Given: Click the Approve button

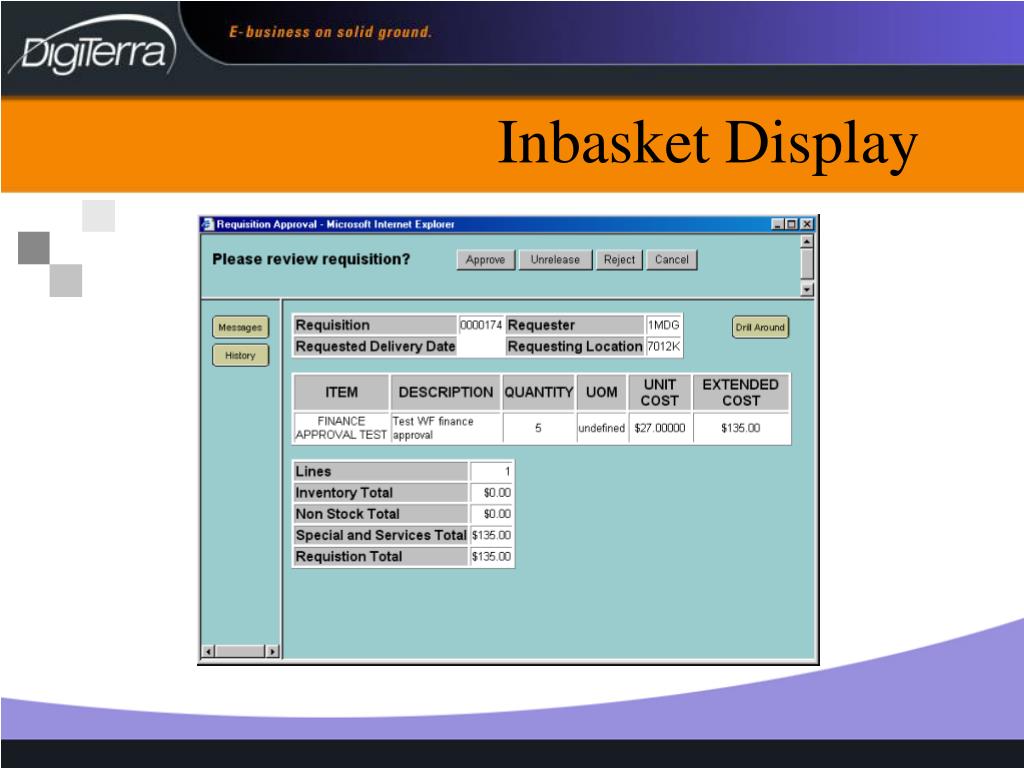Looking at the screenshot, I should [x=485, y=259].
